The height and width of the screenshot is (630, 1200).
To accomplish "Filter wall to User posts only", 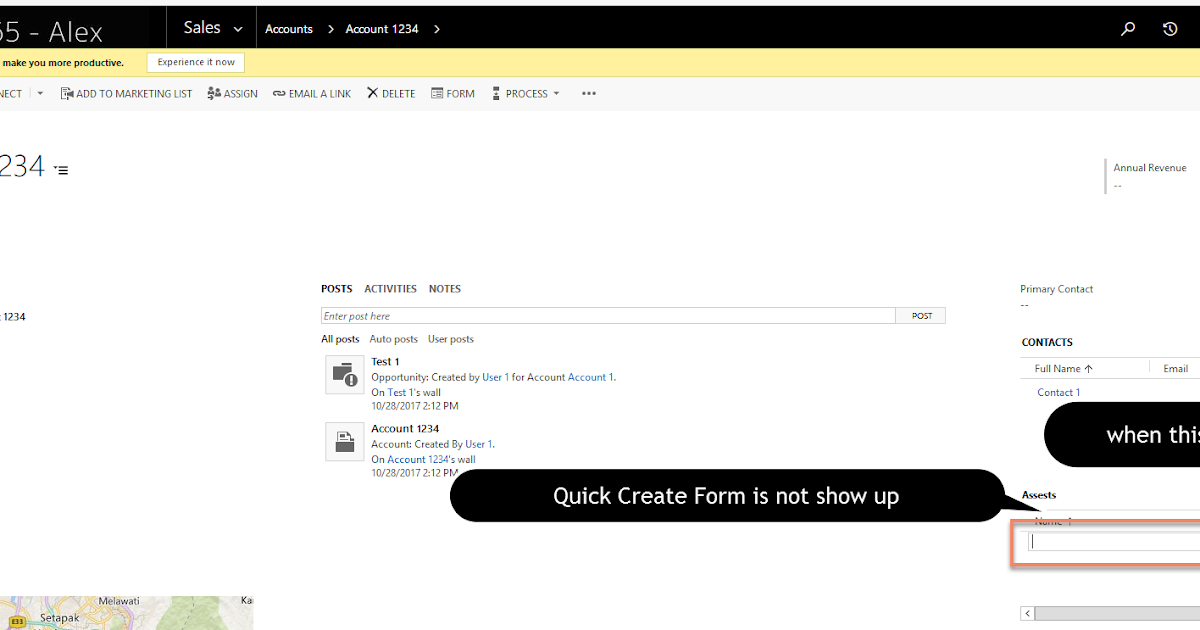I will (450, 339).
